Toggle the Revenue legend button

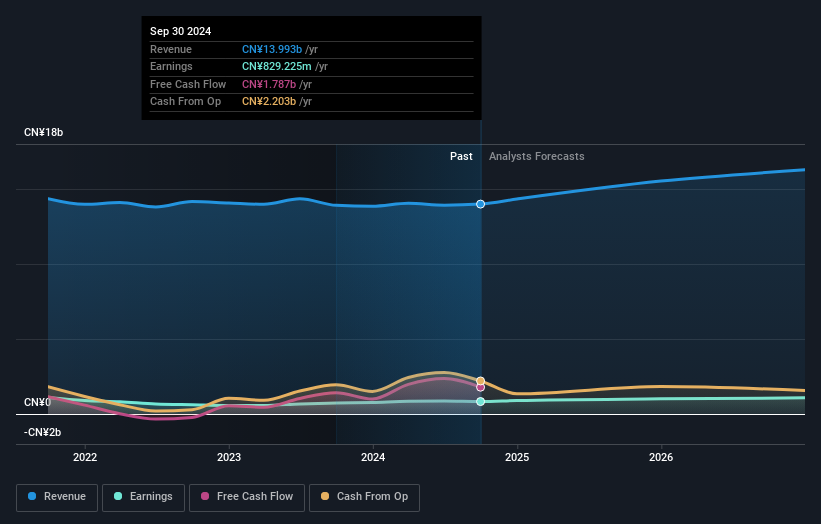pyautogui.click(x=57, y=497)
